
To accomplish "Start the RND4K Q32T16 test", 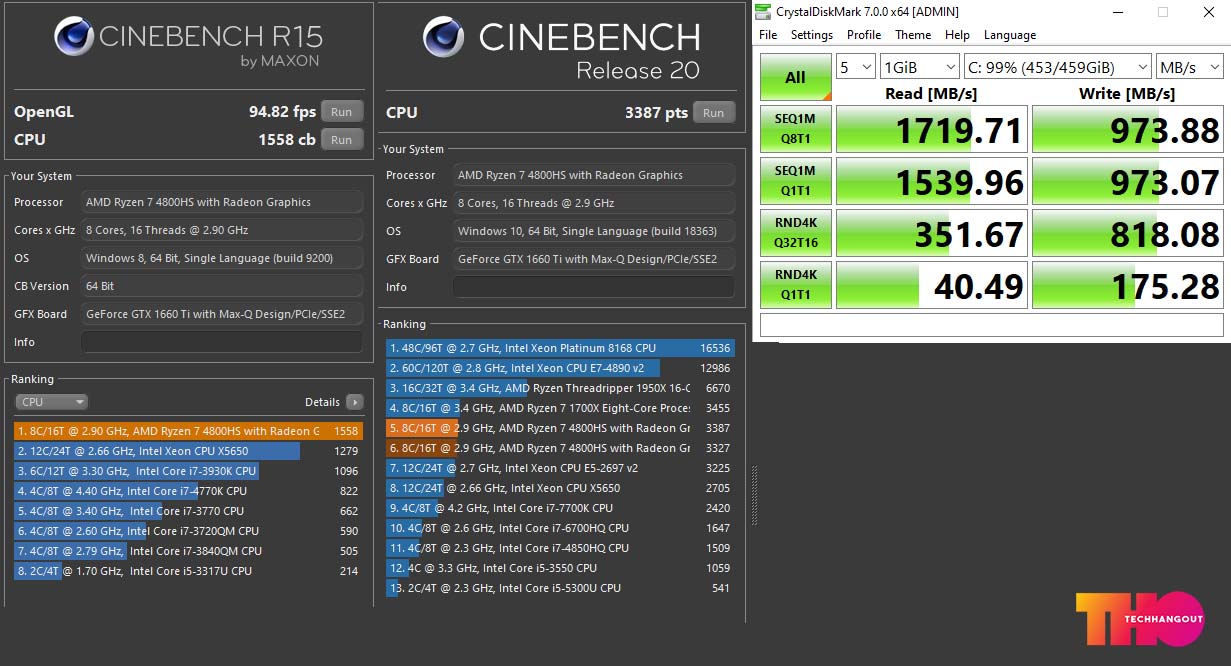I will coord(795,233).
